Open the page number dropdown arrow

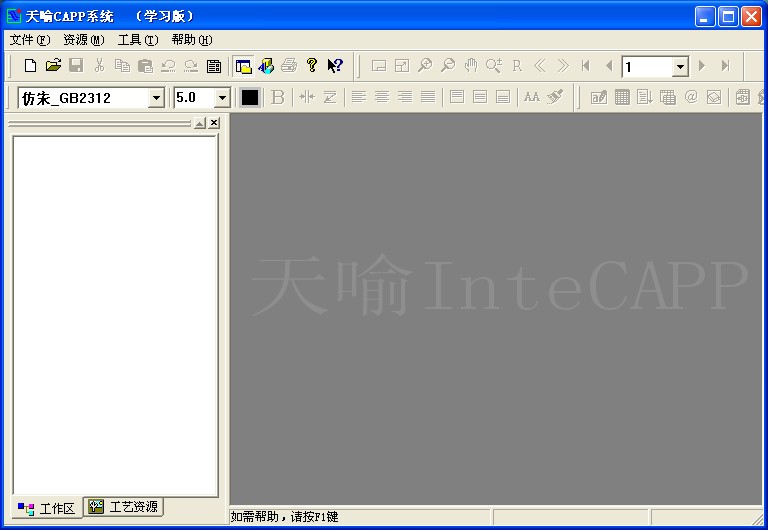pos(680,67)
